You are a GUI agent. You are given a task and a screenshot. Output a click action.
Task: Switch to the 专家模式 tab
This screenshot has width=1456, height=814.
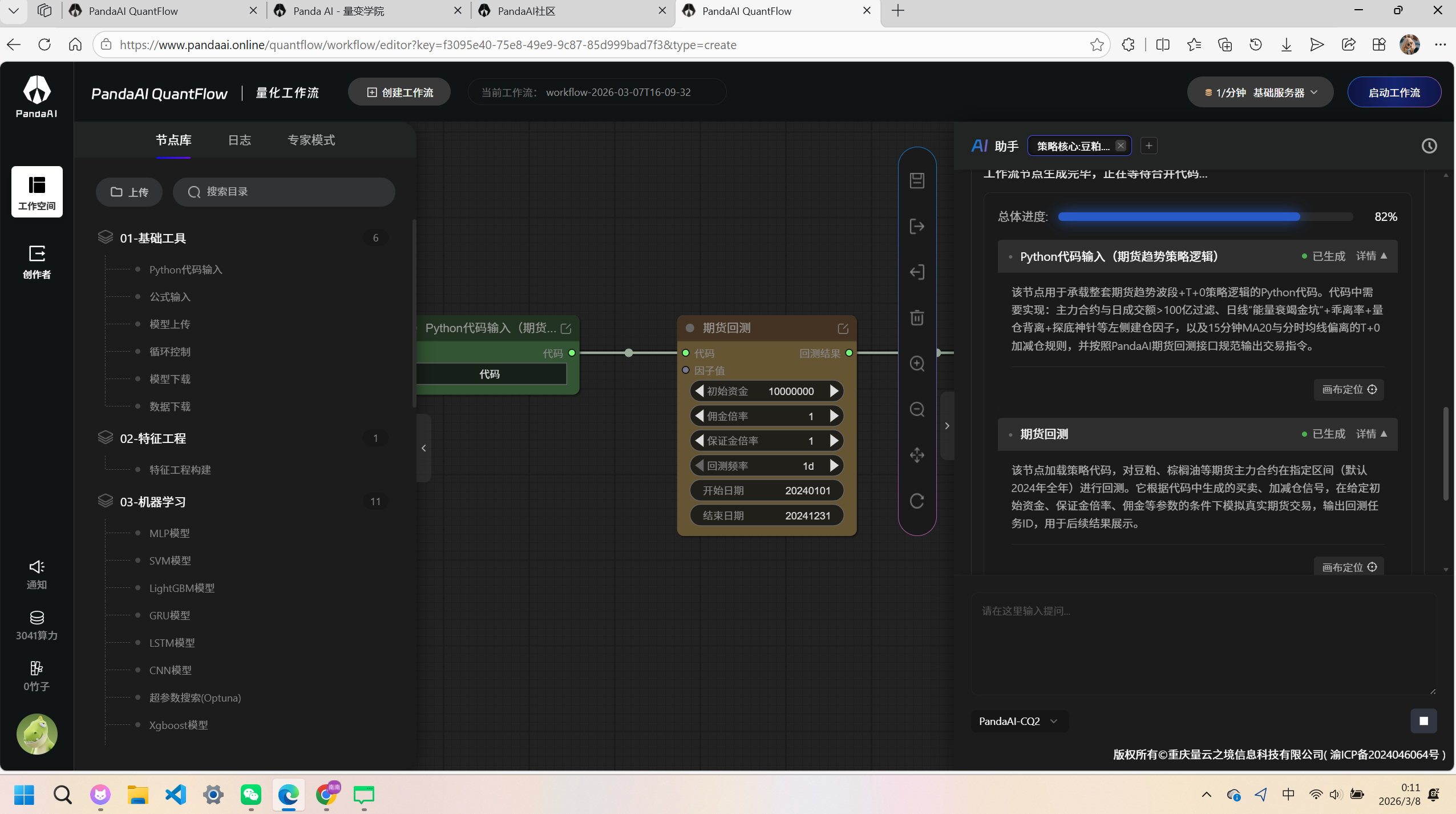tap(311, 140)
